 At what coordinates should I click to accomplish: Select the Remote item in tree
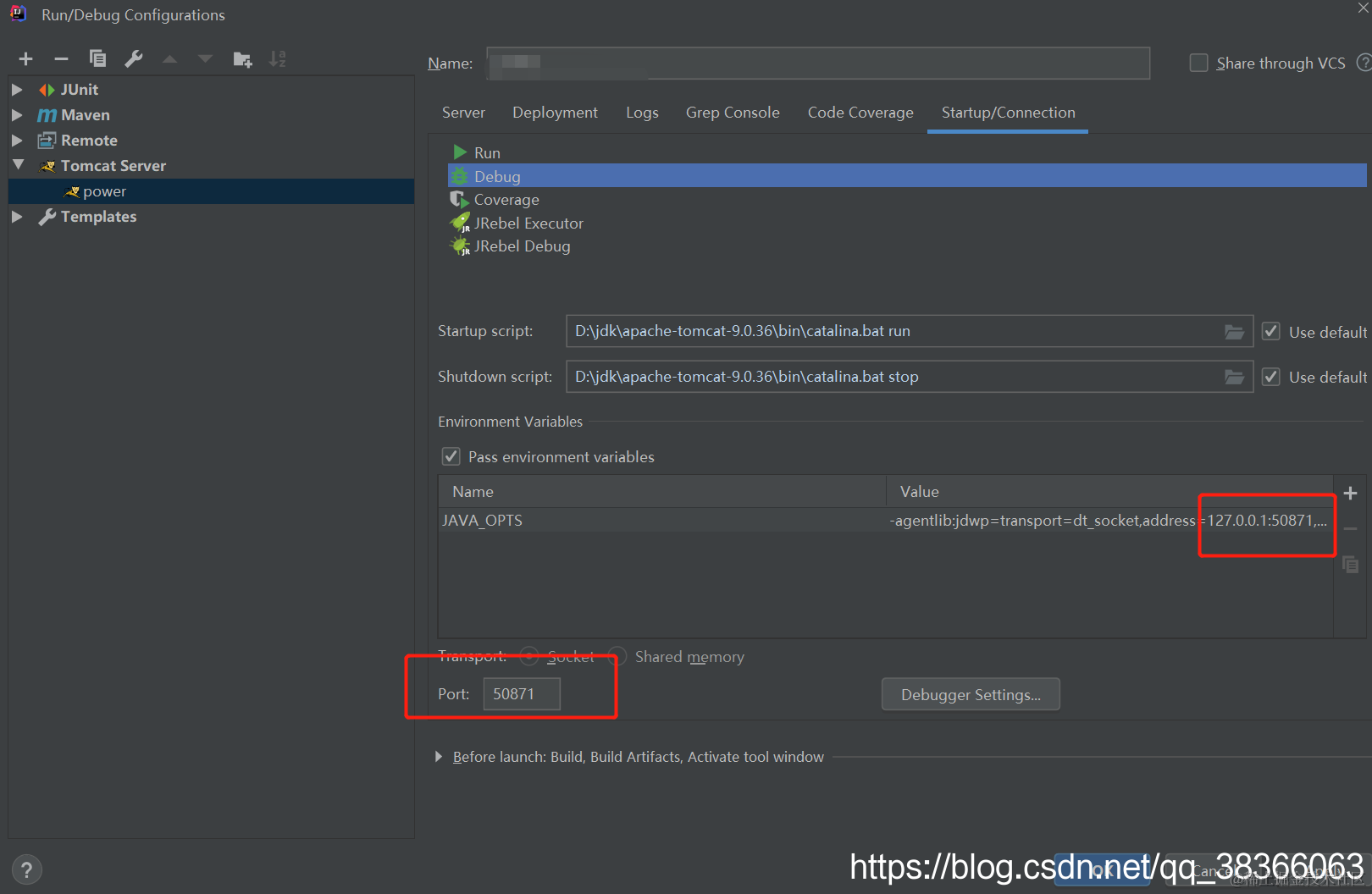click(x=89, y=140)
